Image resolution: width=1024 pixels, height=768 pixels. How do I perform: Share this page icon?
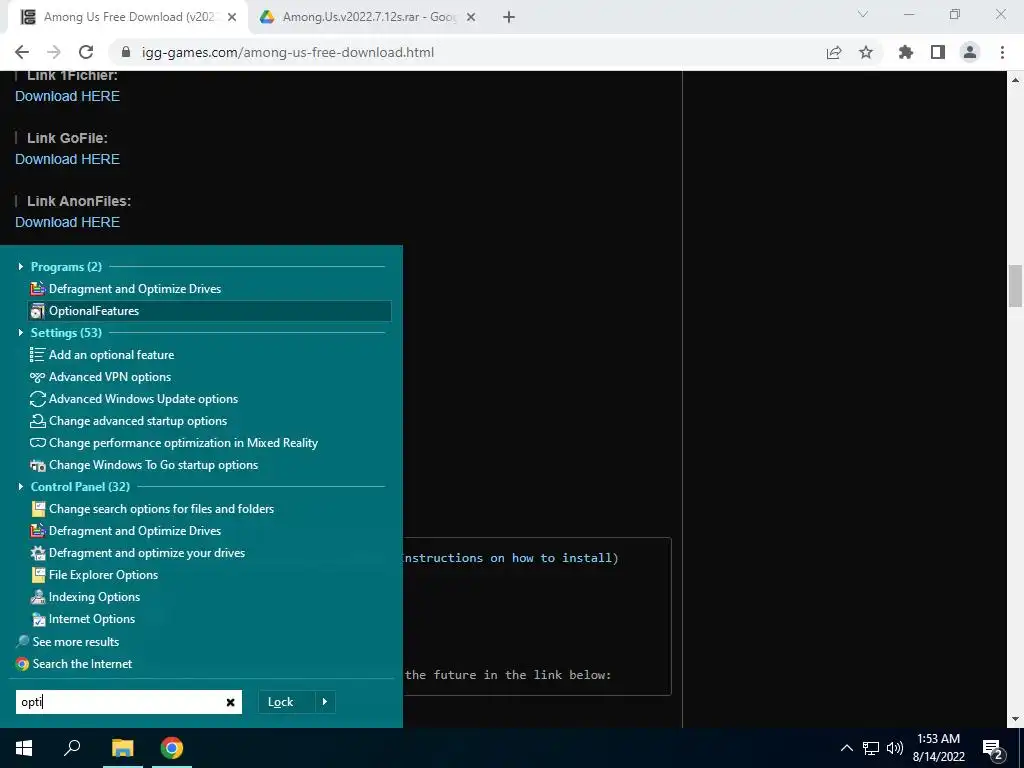(x=834, y=52)
